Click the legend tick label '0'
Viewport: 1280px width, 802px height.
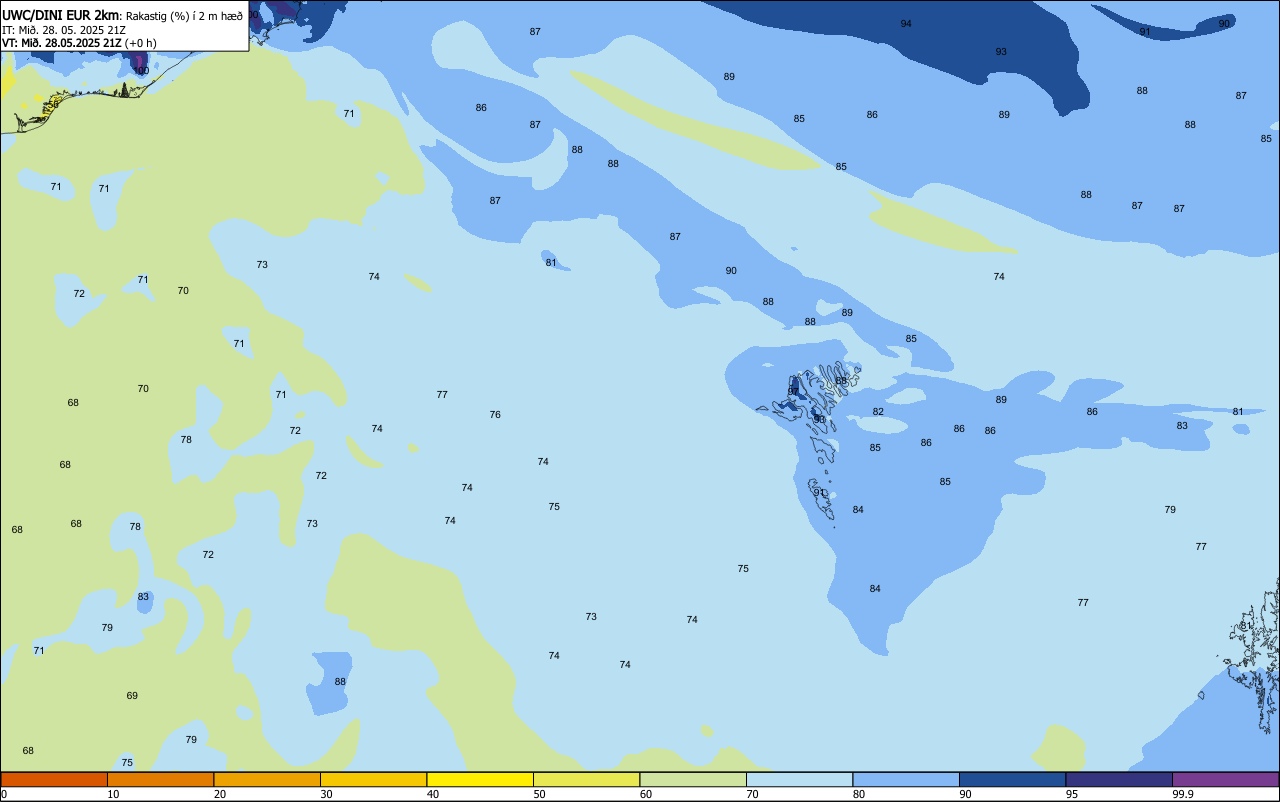[x=4, y=794]
